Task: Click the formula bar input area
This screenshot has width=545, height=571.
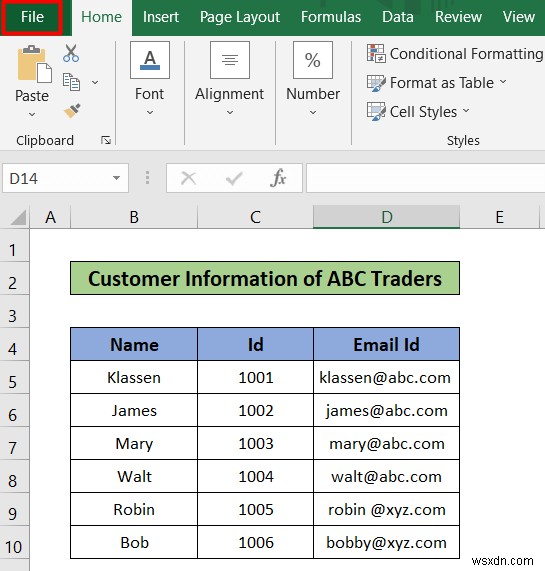Action: pyautogui.click(x=425, y=178)
